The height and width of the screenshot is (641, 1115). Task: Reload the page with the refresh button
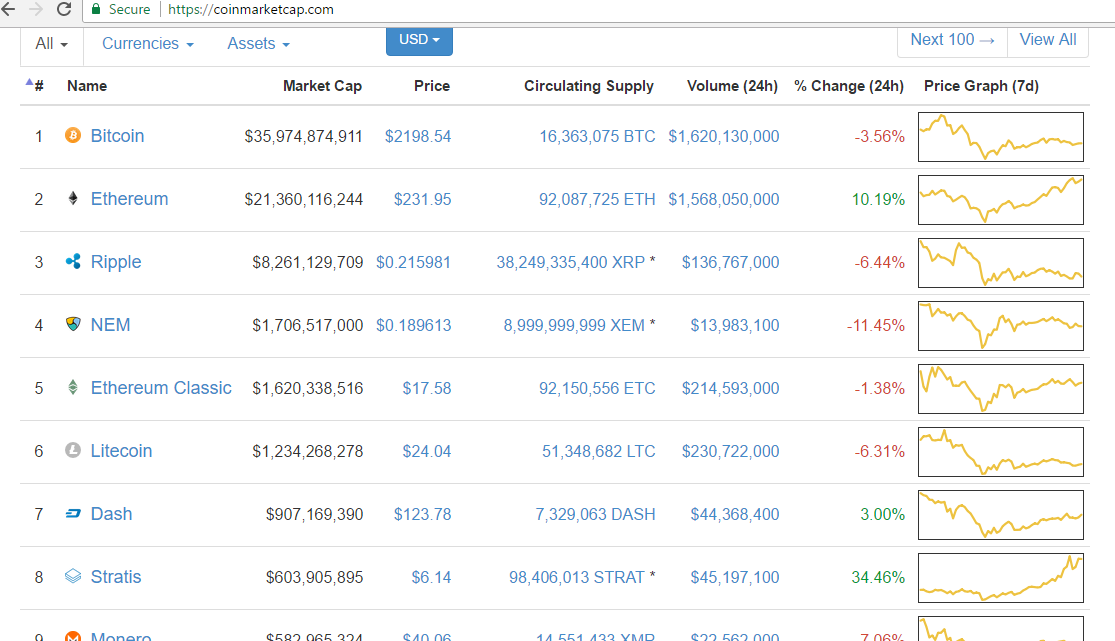(x=64, y=9)
